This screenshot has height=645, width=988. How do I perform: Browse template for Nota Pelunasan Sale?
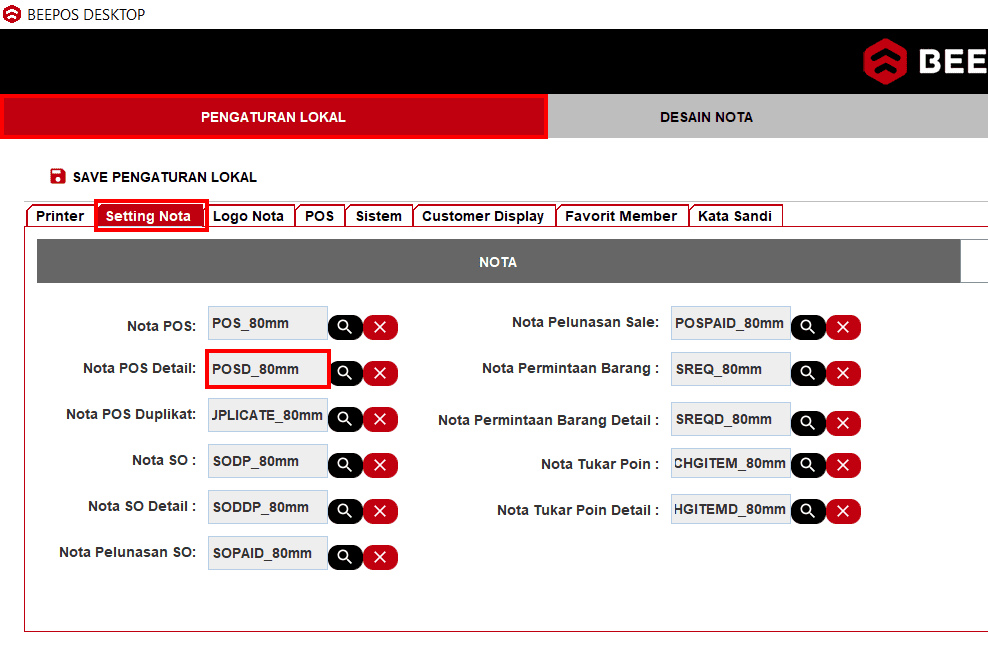pos(807,327)
